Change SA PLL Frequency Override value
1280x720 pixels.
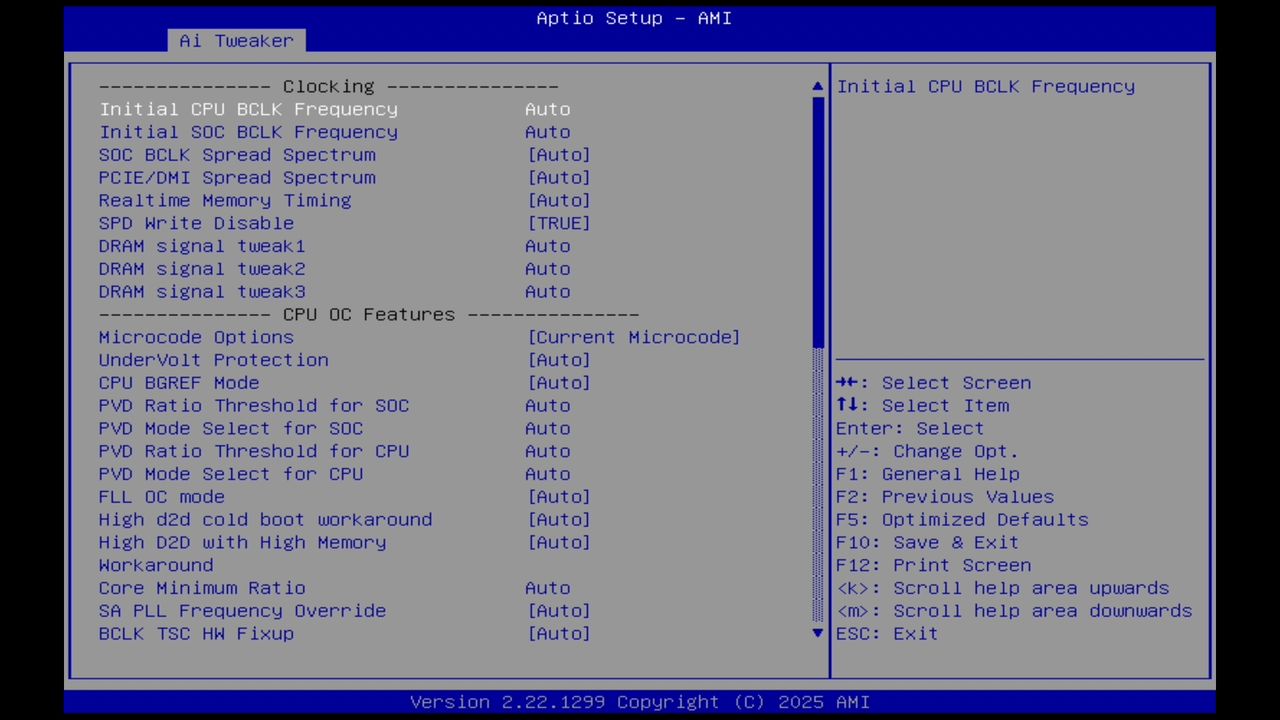click(x=242, y=610)
